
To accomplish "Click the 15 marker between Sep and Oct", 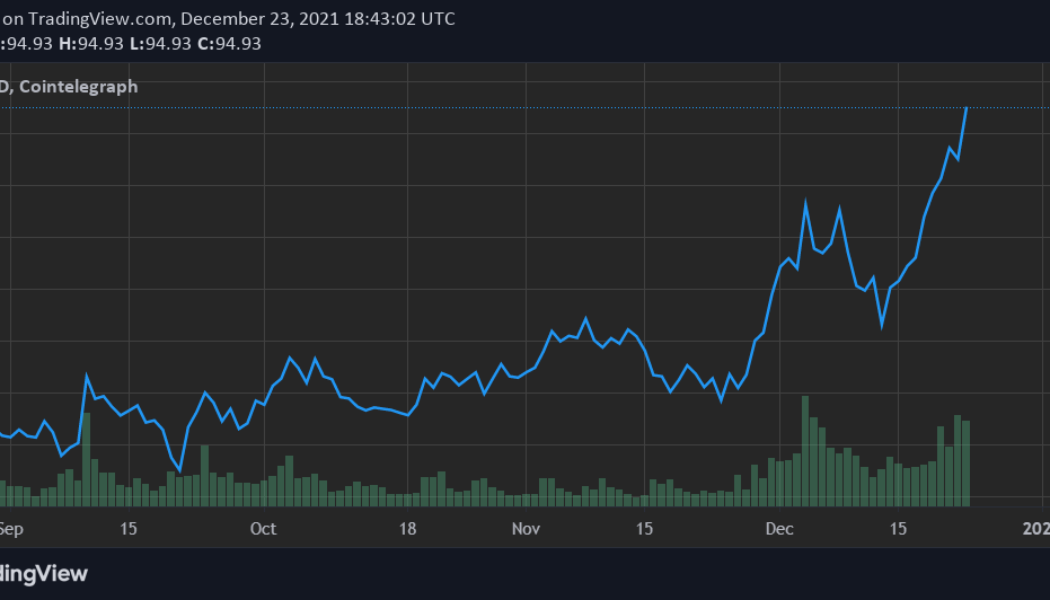I will pos(128,529).
